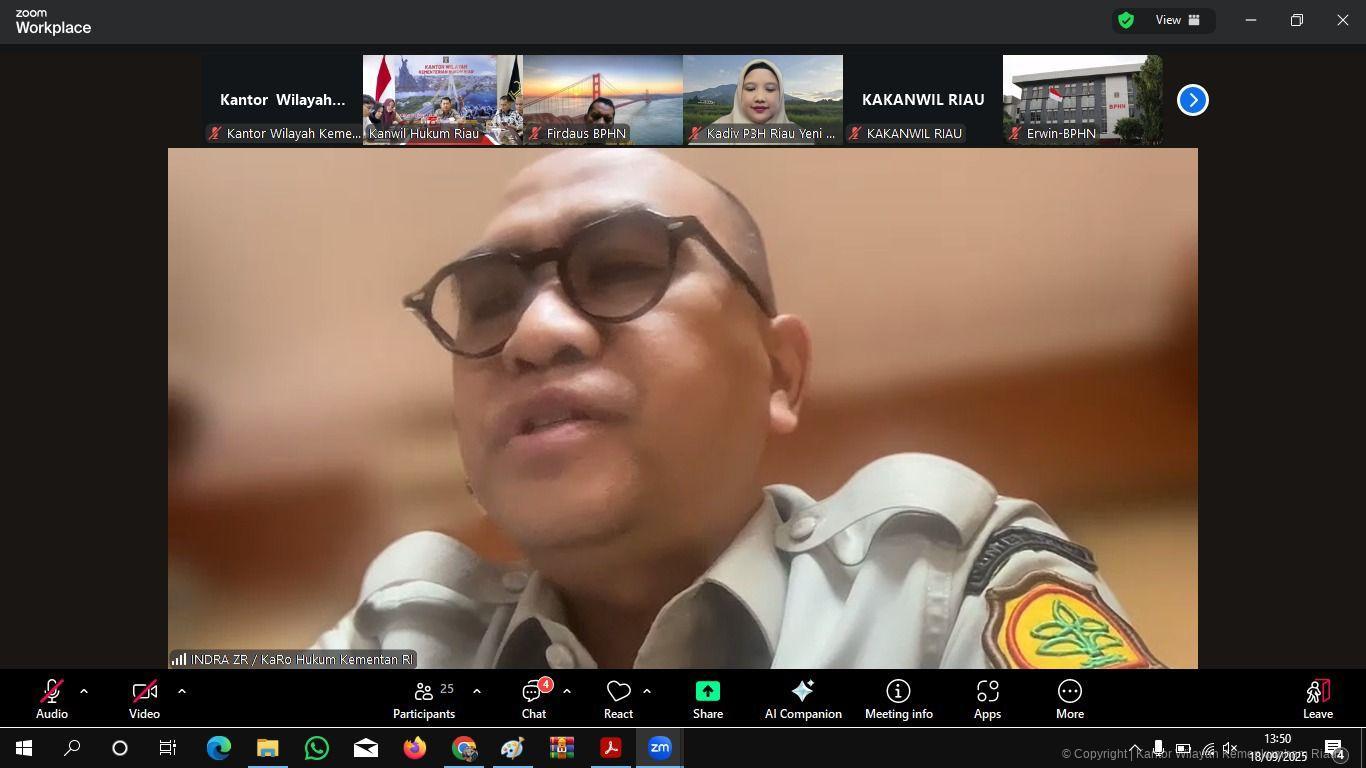Show next participants with blue arrow
Screen dimensions: 1366x768
click(x=1192, y=100)
